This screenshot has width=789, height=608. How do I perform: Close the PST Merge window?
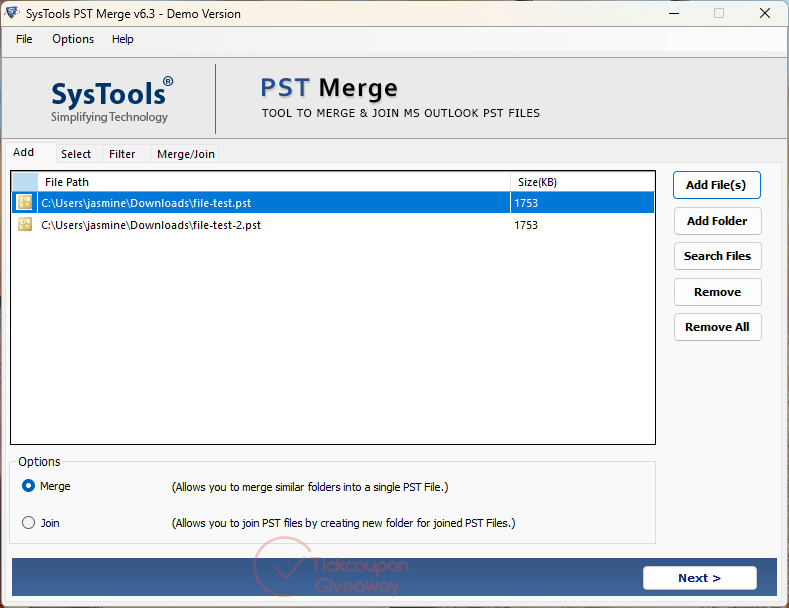(x=765, y=14)
